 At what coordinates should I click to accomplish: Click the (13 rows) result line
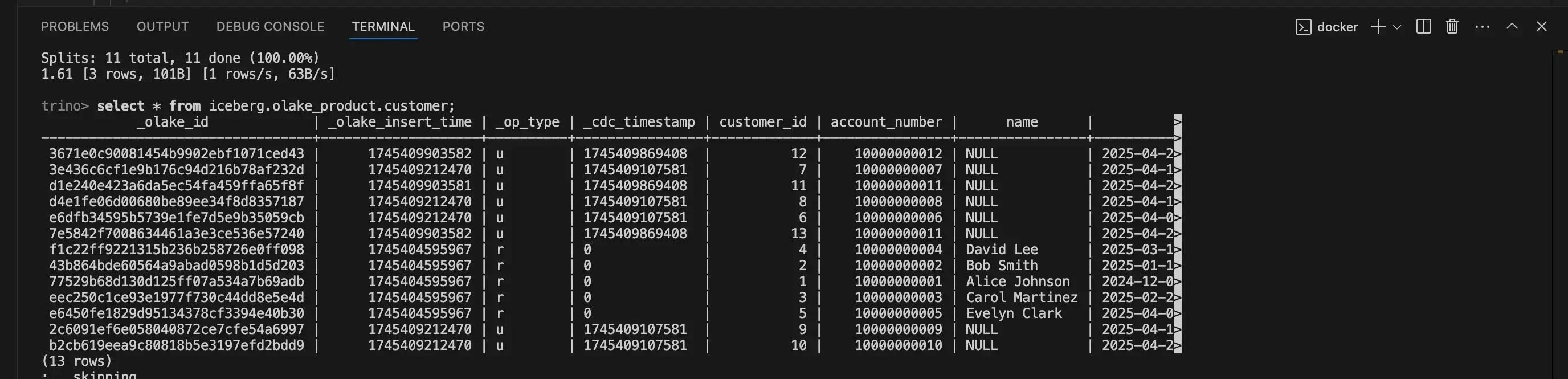(x=77, y=361)
